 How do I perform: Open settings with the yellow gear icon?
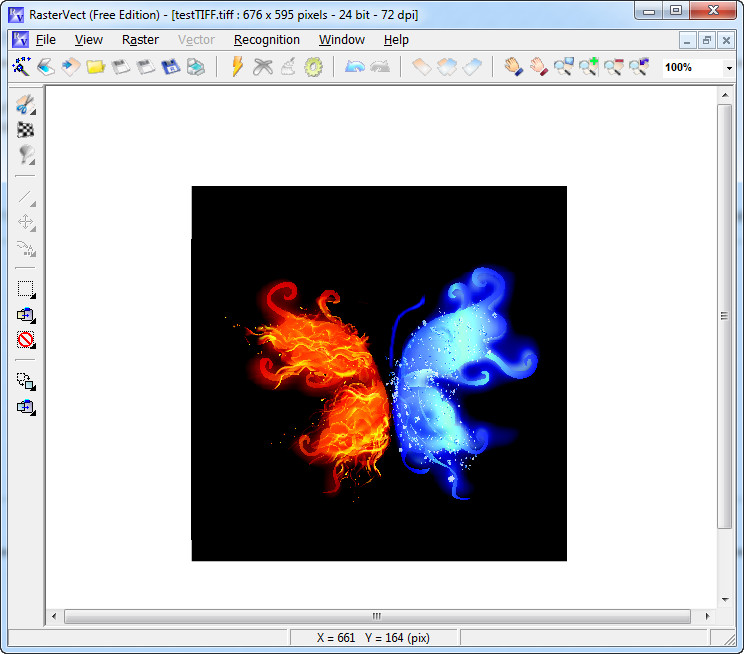(x=313, y=67)
